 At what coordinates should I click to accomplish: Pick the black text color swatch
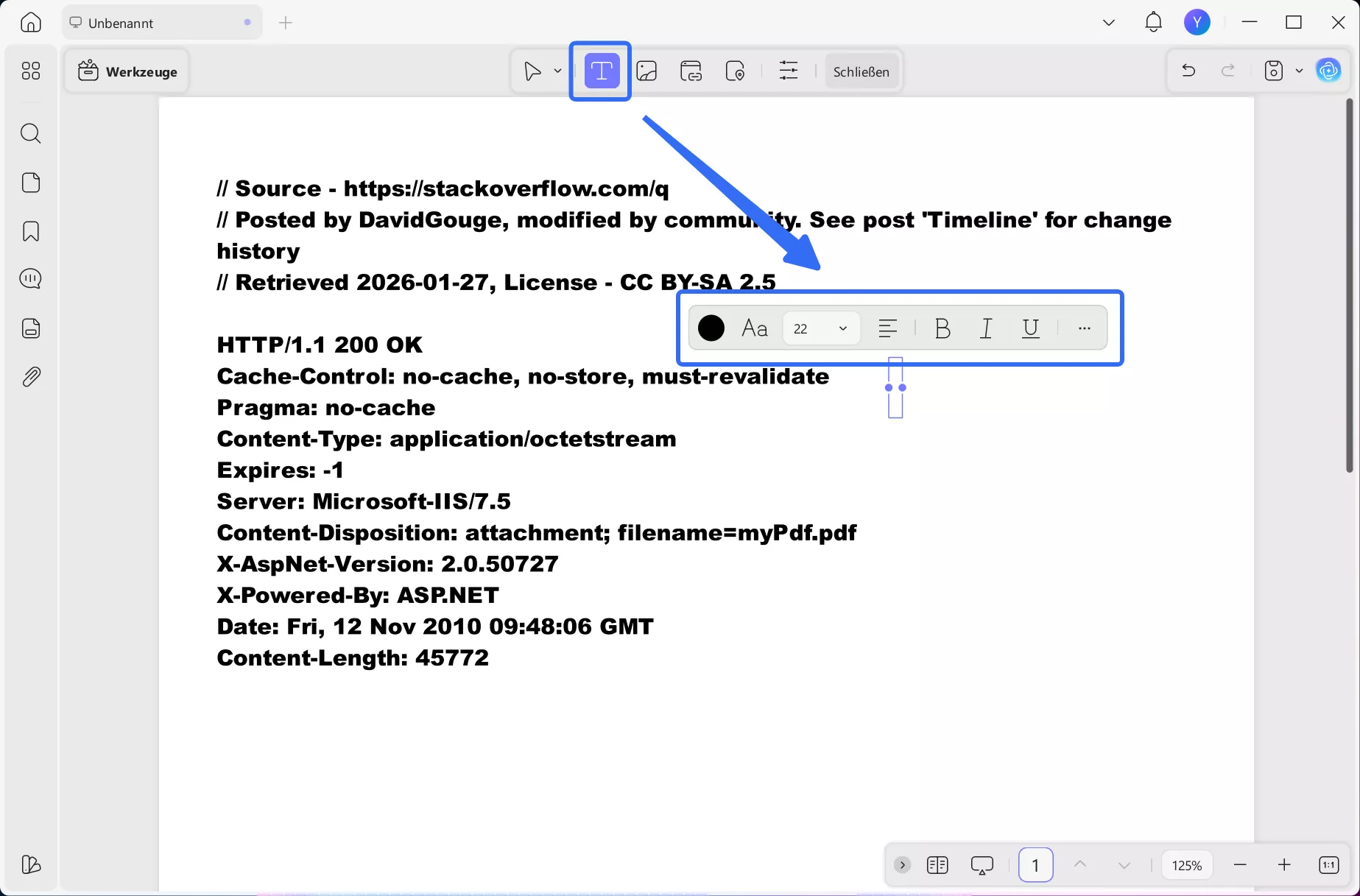[711, 328]
